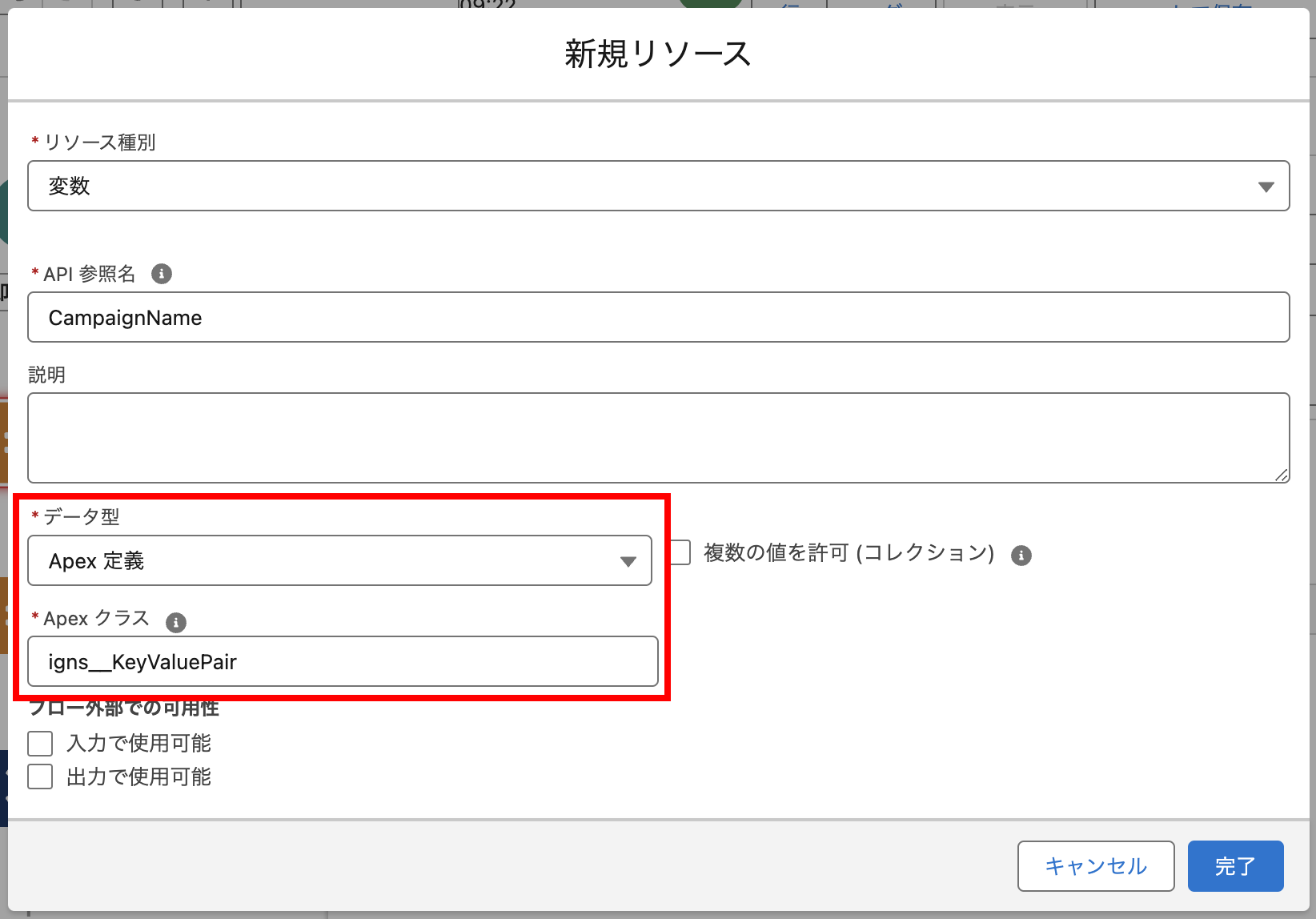Click the info icon beside Apex クラス
Screen dimensions: 1316x919
(175, 622)
